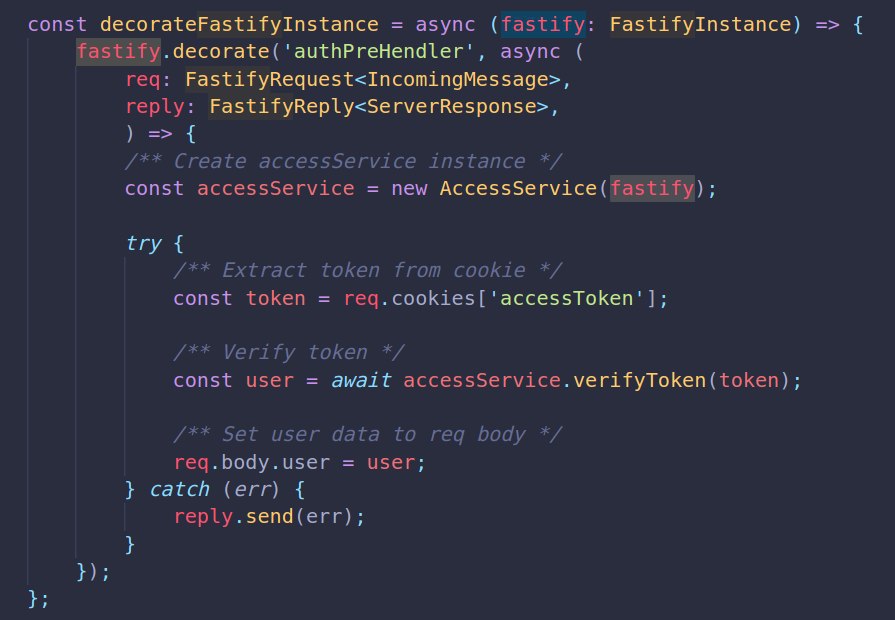The height and width of the screenshot is (620, 895).
Task: Click the decorate method on fastify
Action: click(221, 51)
